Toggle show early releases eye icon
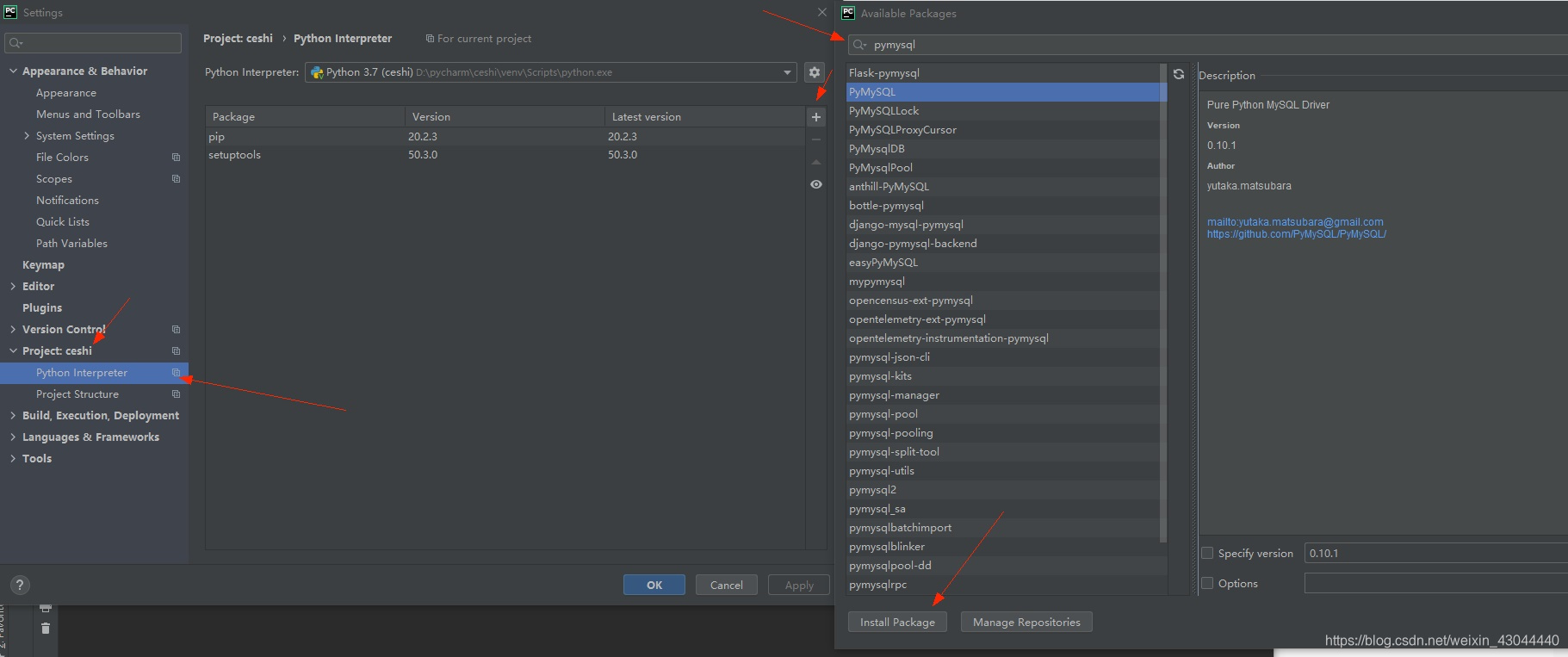1568x657 pixels. click(816, 184)
